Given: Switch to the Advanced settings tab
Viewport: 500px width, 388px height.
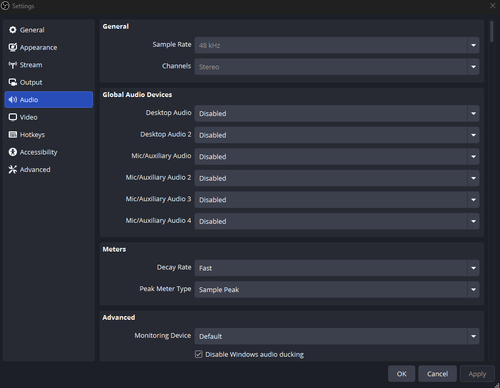Looking at the screenshot, I should click(49, 169).
